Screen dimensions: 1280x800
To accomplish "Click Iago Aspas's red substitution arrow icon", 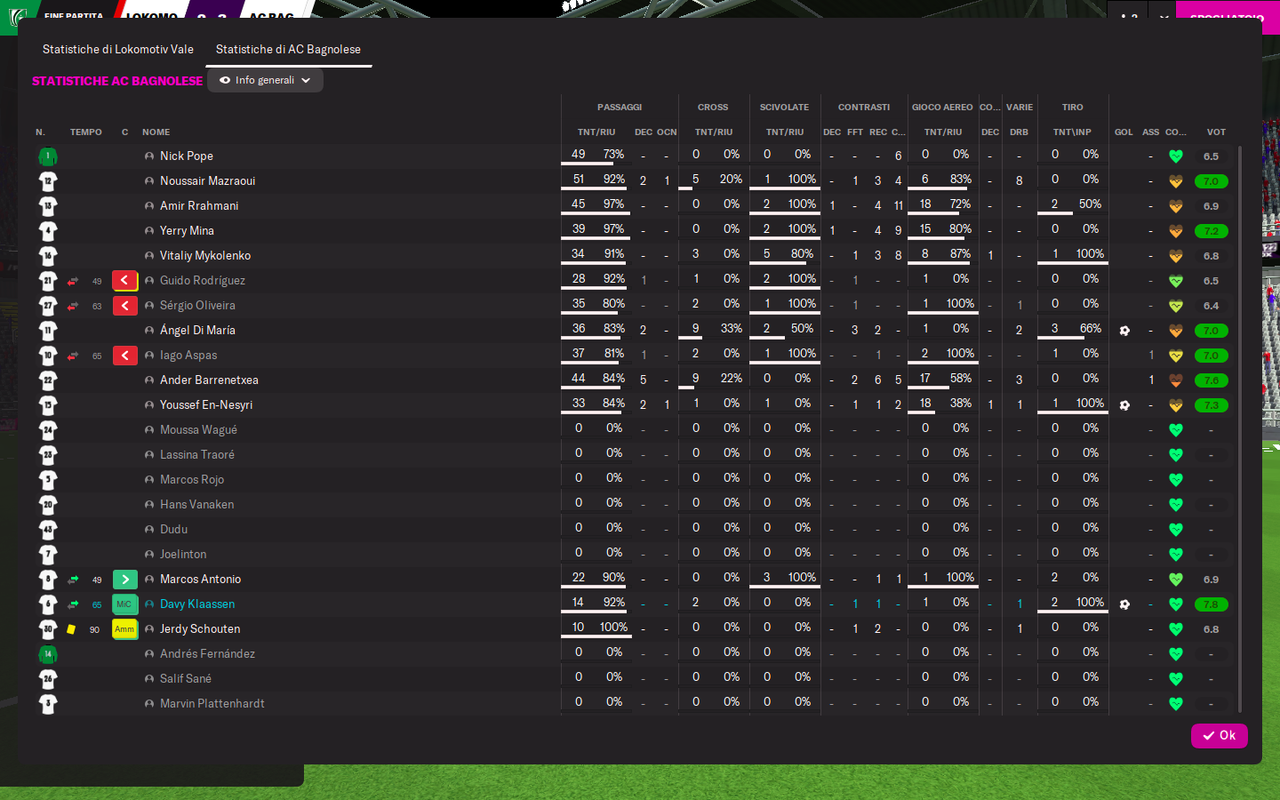I will [73, 355].
